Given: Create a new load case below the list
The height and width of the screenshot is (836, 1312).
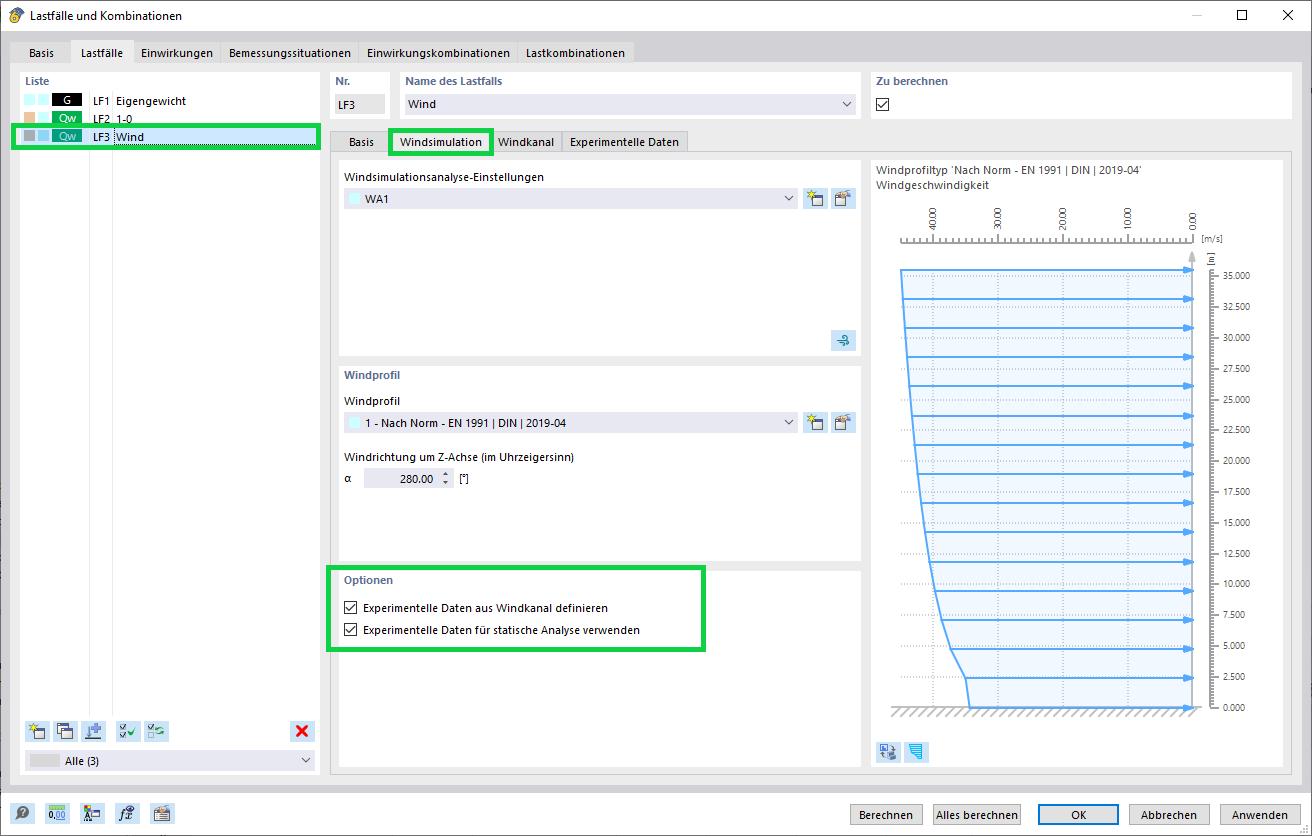Looking at the screenshot, I should 37,731.
